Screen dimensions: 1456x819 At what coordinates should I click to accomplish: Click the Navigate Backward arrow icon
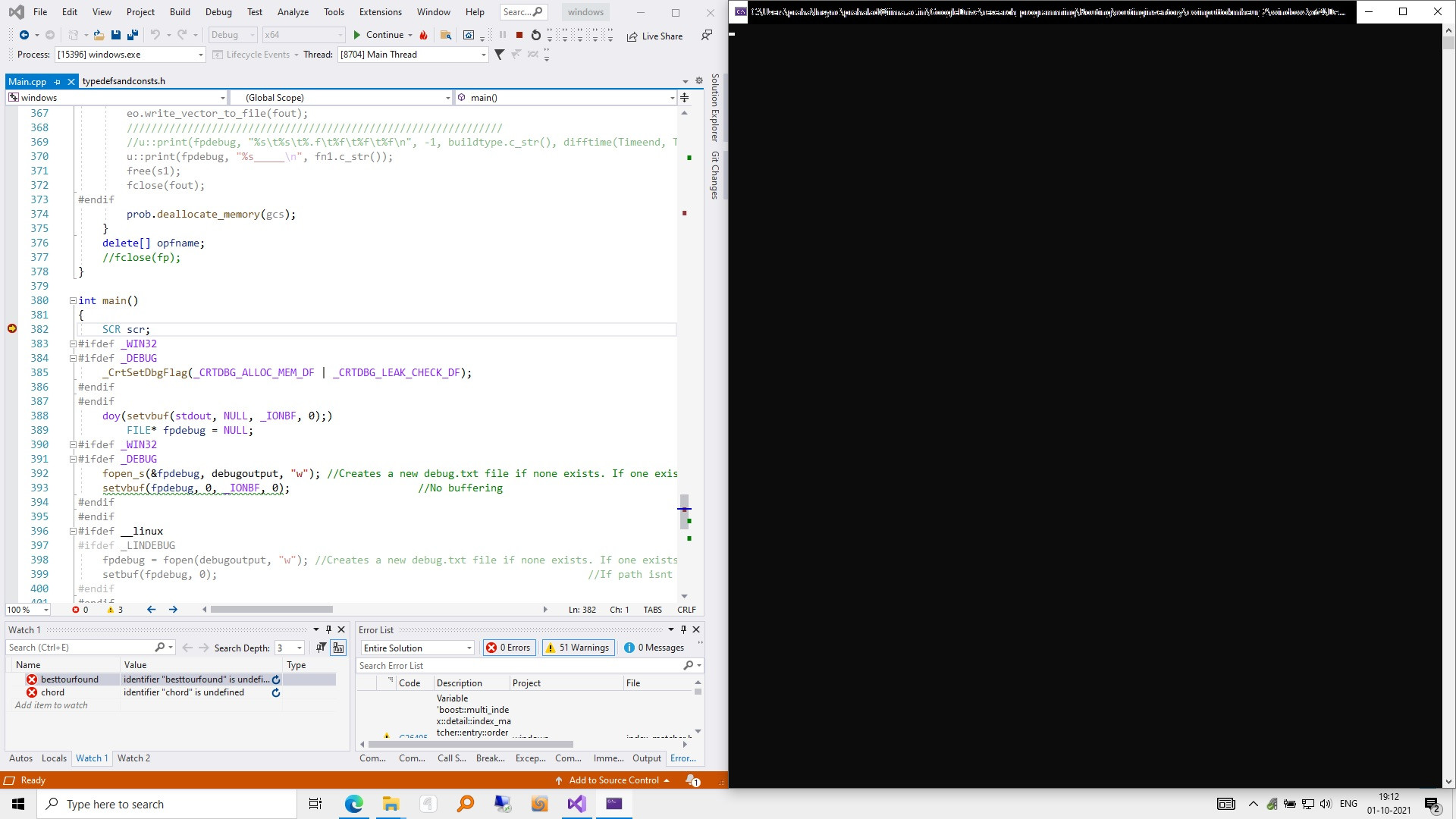pos(24,35)
